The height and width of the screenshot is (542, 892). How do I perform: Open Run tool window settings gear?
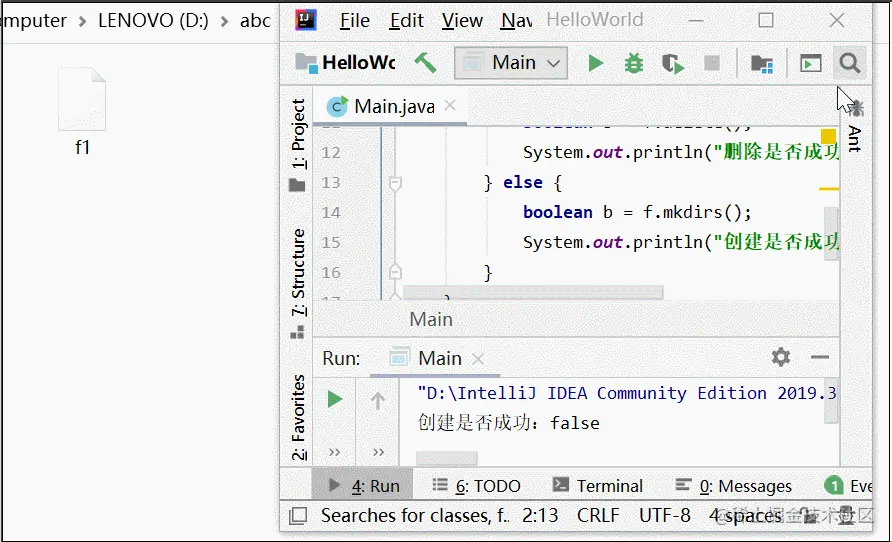click(780, 357)
